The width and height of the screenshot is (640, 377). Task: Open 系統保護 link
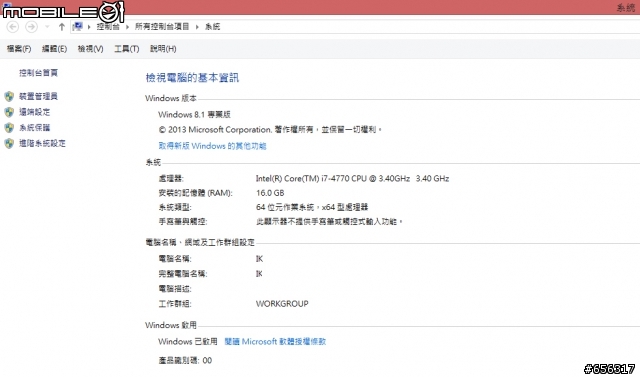[35, 128]
